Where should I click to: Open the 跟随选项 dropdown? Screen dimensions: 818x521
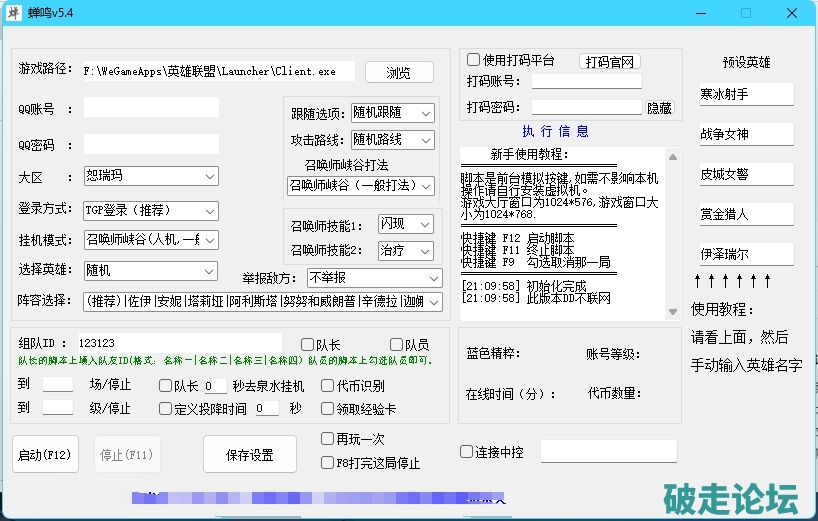pyautogui.click(x=392, y=113)
